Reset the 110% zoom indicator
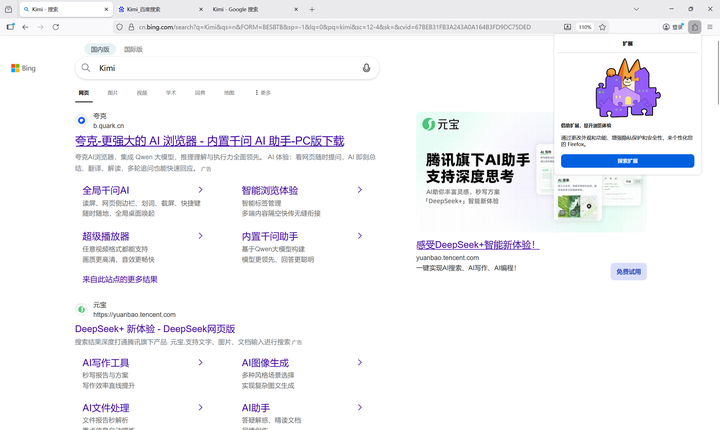 coord(585,27)
